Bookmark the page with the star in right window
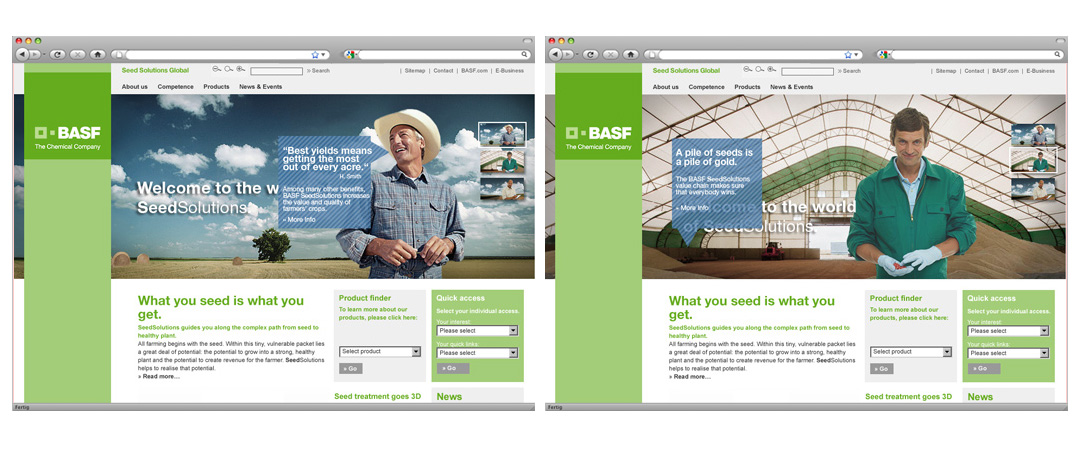Viewport: 1080px width, 468px height. [x=848, y=54]
